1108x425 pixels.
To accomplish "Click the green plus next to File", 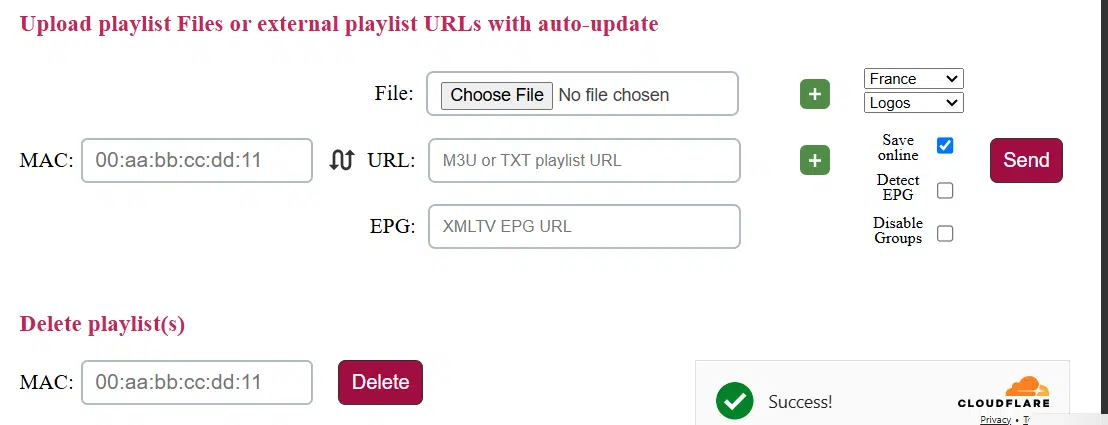I will click(x=815, y=94).
